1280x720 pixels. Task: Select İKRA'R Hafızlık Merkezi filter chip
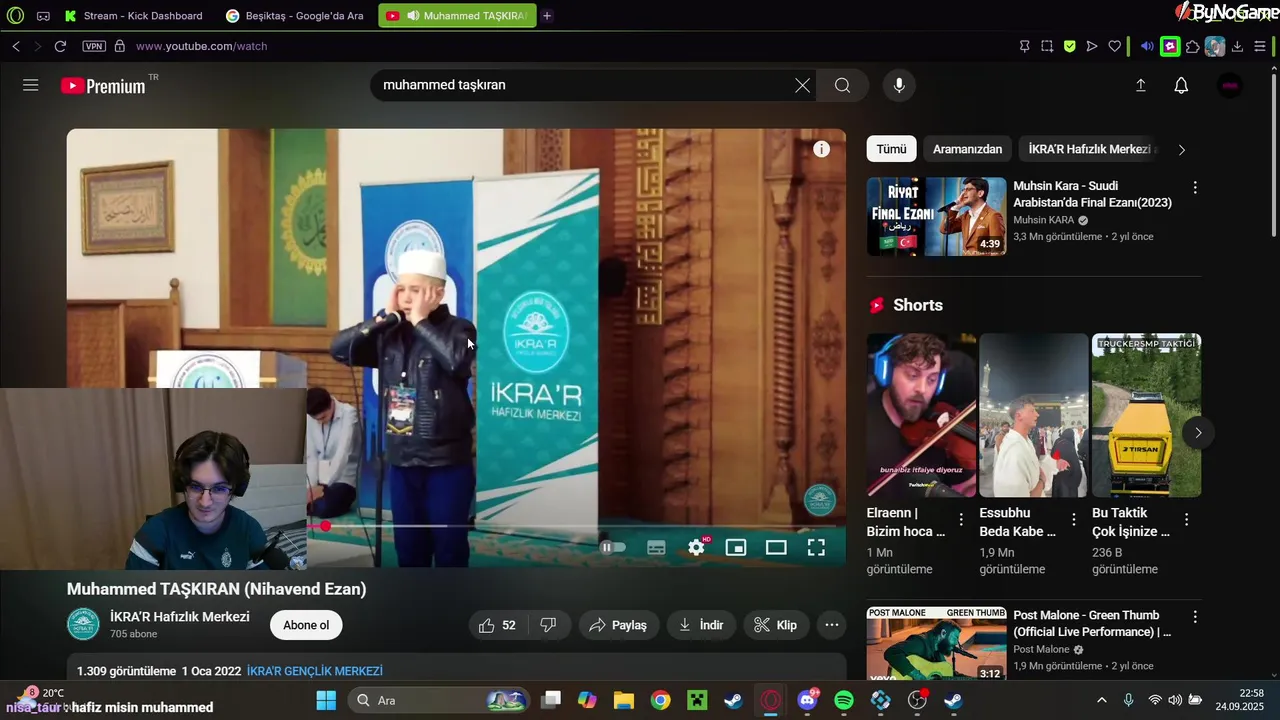[1090, 149]
